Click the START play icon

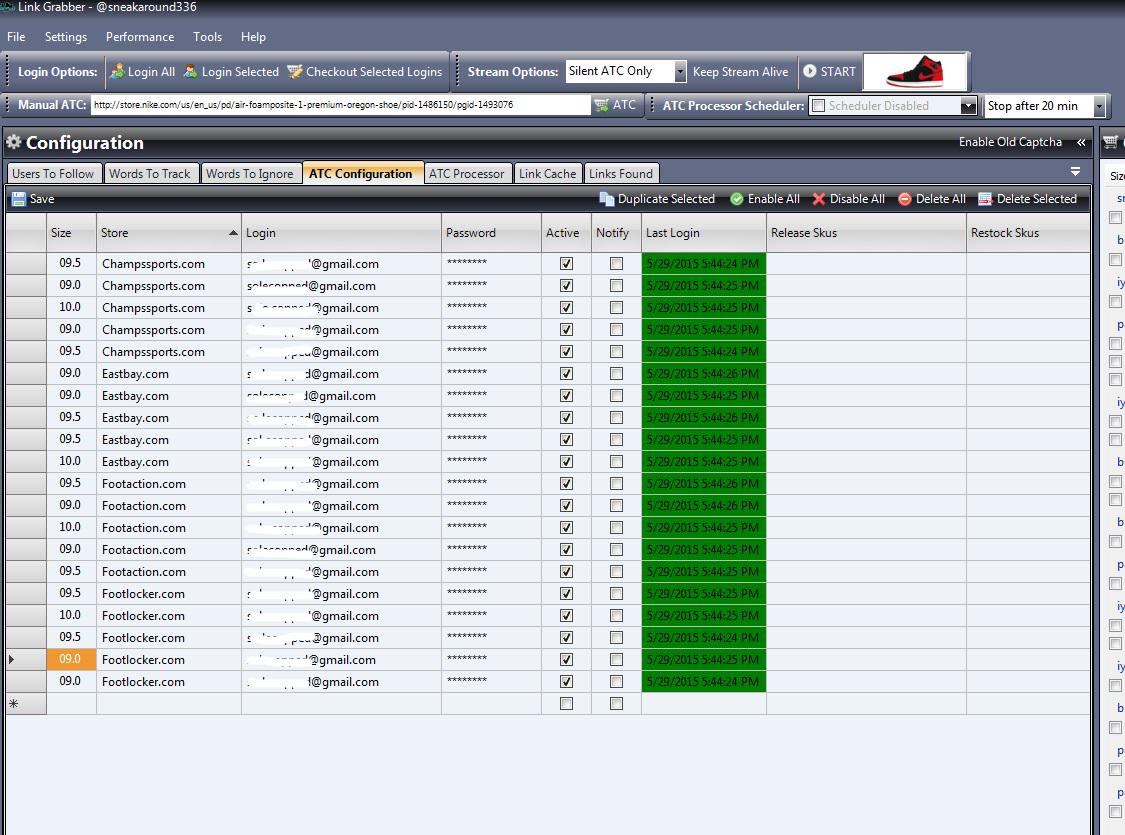pos(809,71)
